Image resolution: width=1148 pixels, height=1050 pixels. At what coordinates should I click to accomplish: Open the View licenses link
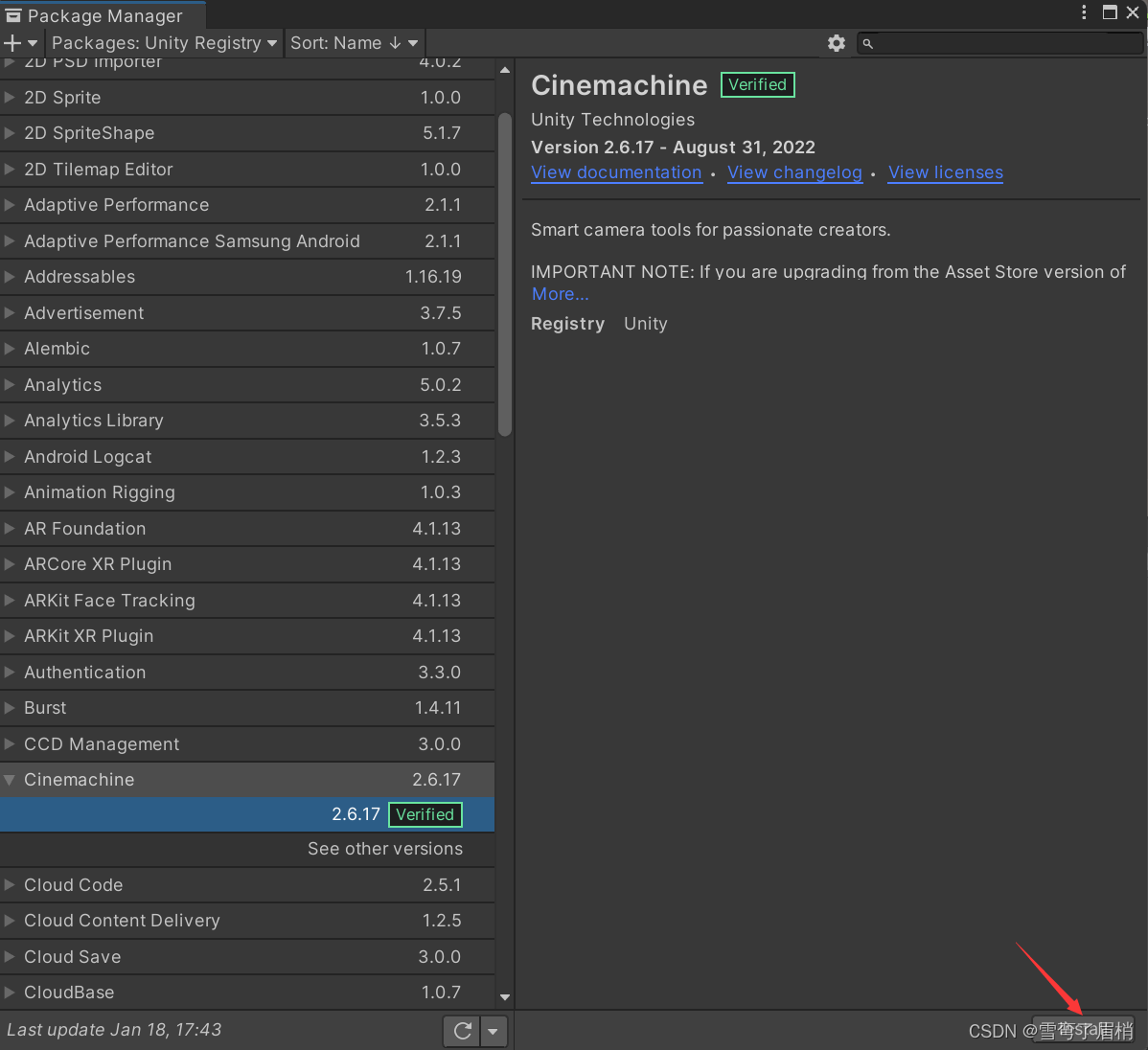pyautogui.click(x=945, y=172)
